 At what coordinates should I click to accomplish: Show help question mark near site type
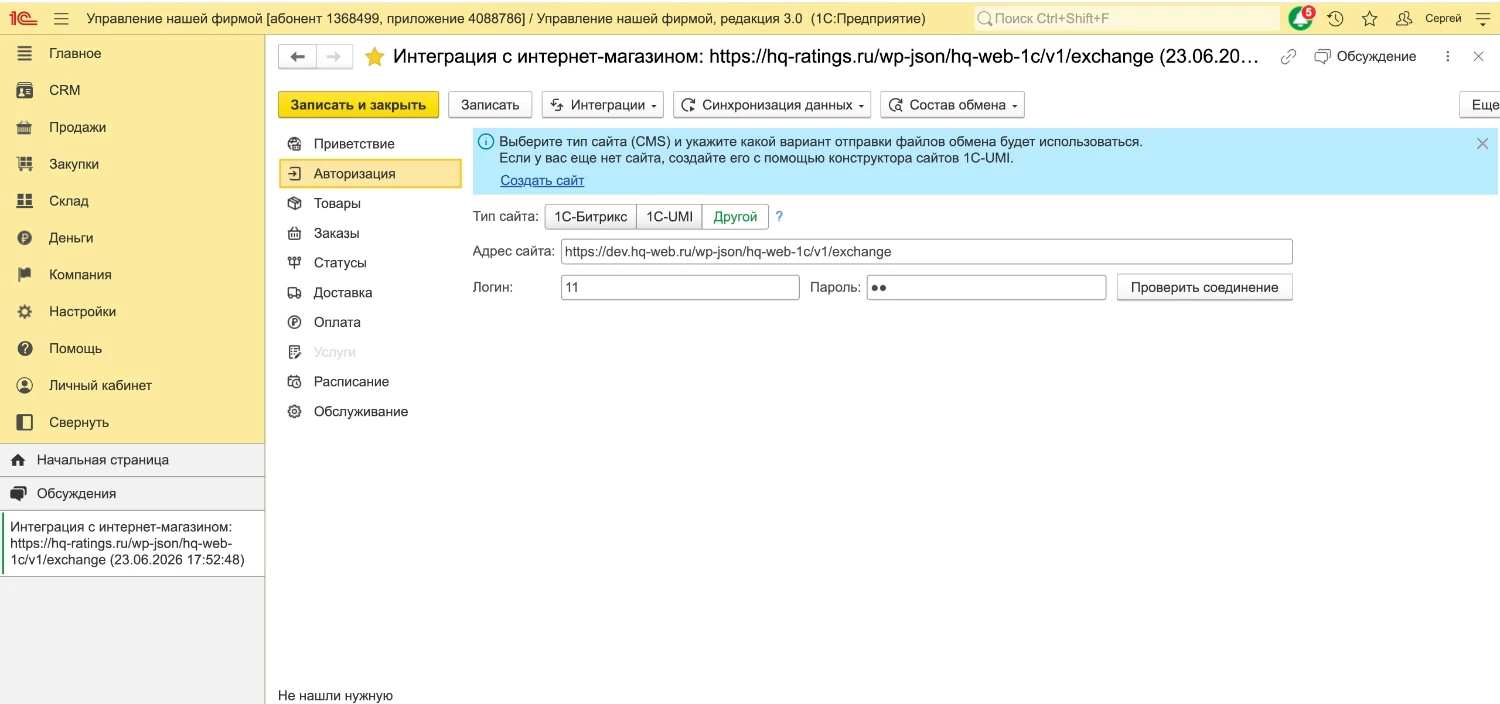(779, 217)
